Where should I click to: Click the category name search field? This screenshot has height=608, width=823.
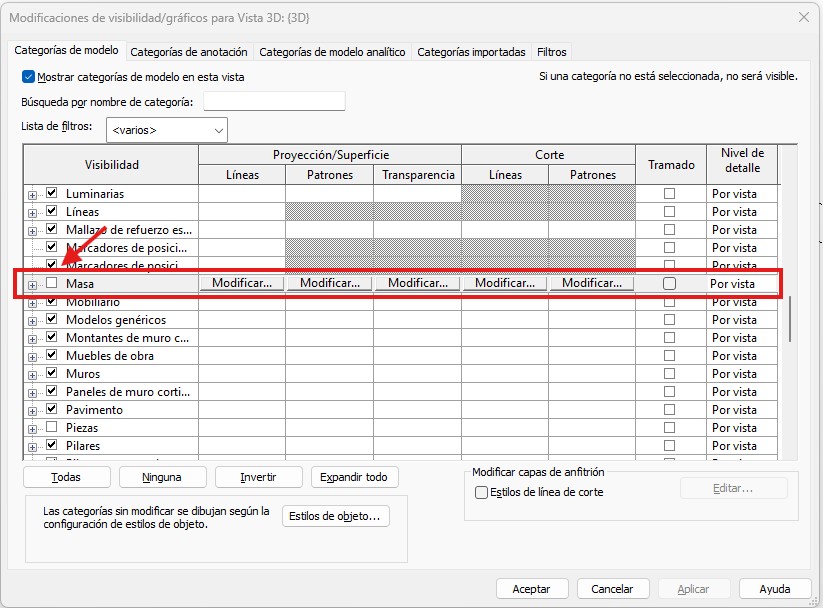coord(274,102)
